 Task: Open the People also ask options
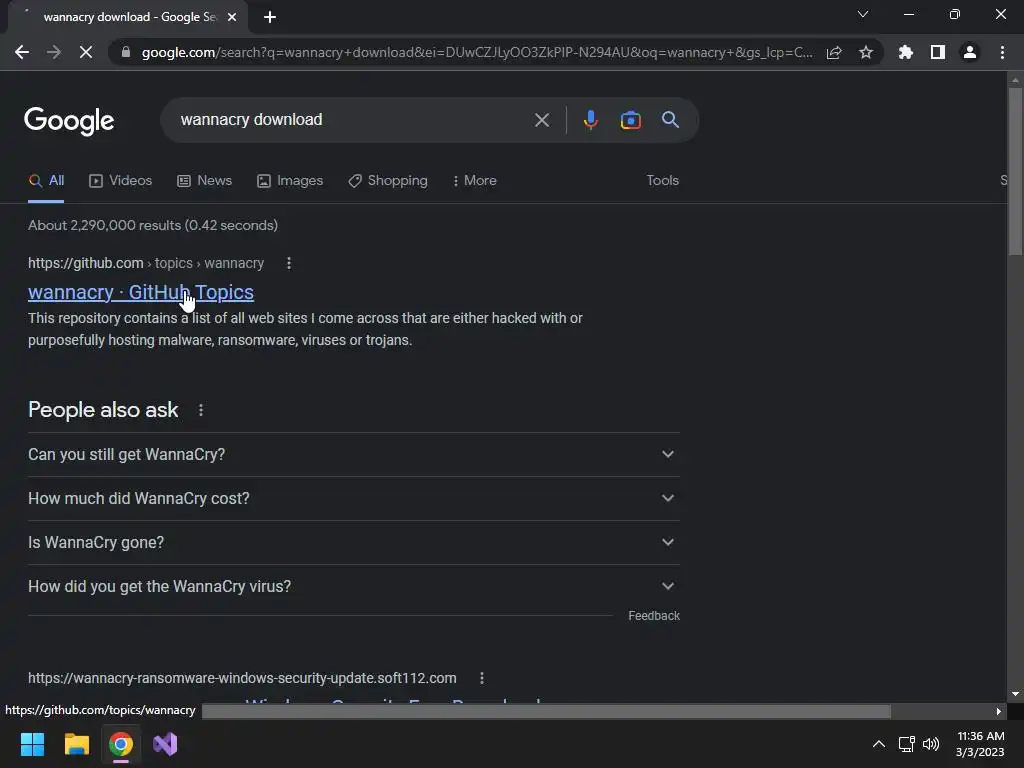200,410
